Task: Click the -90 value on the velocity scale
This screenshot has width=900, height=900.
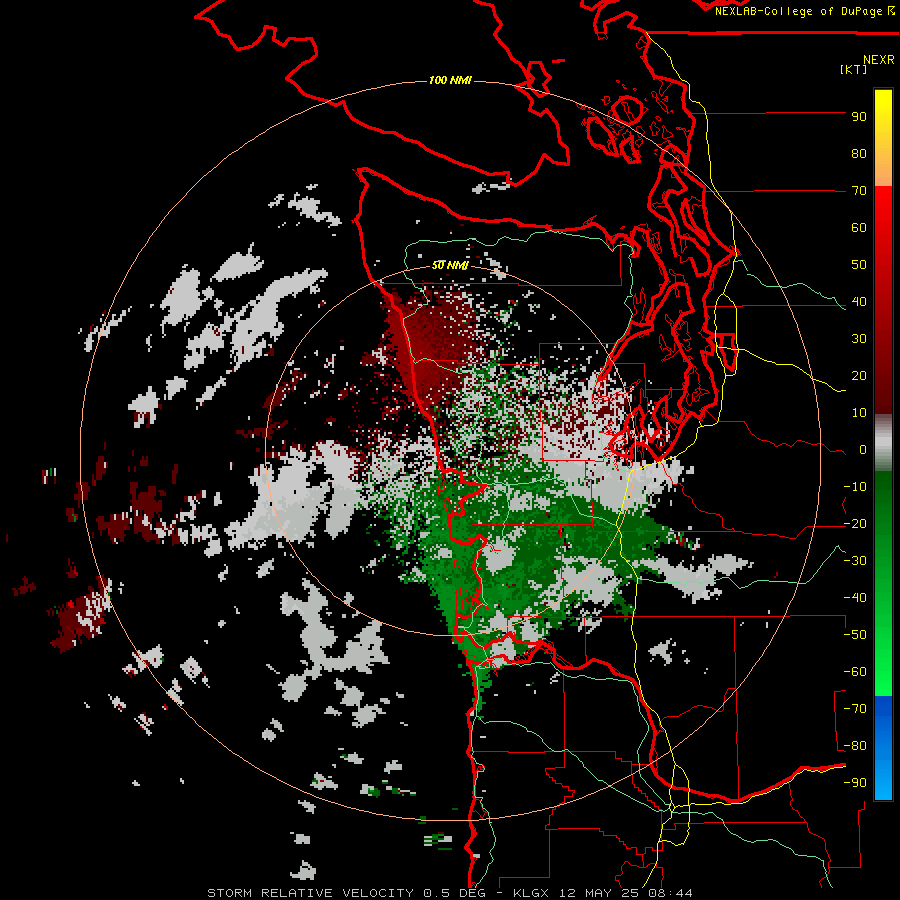Action: click(855, 783)
